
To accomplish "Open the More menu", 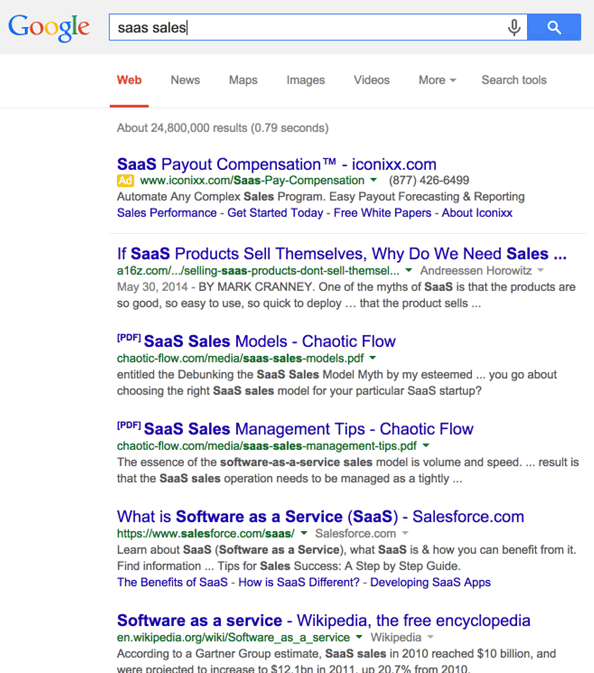I will (x=437, y=80).
